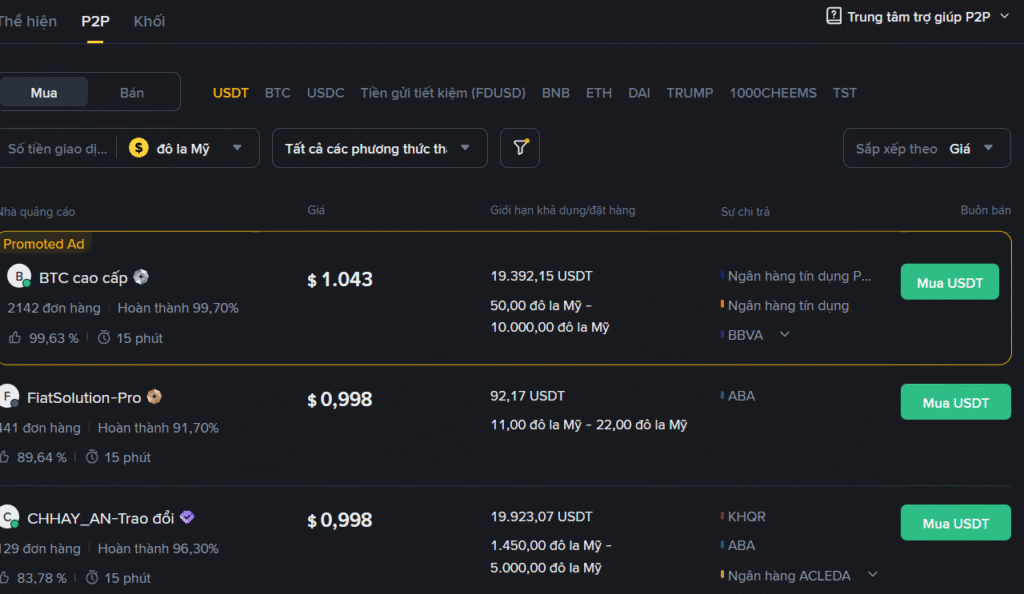Expand payment methods list next to BBVA
Viewport: 1024px width, 594px height.
[785, 335]
